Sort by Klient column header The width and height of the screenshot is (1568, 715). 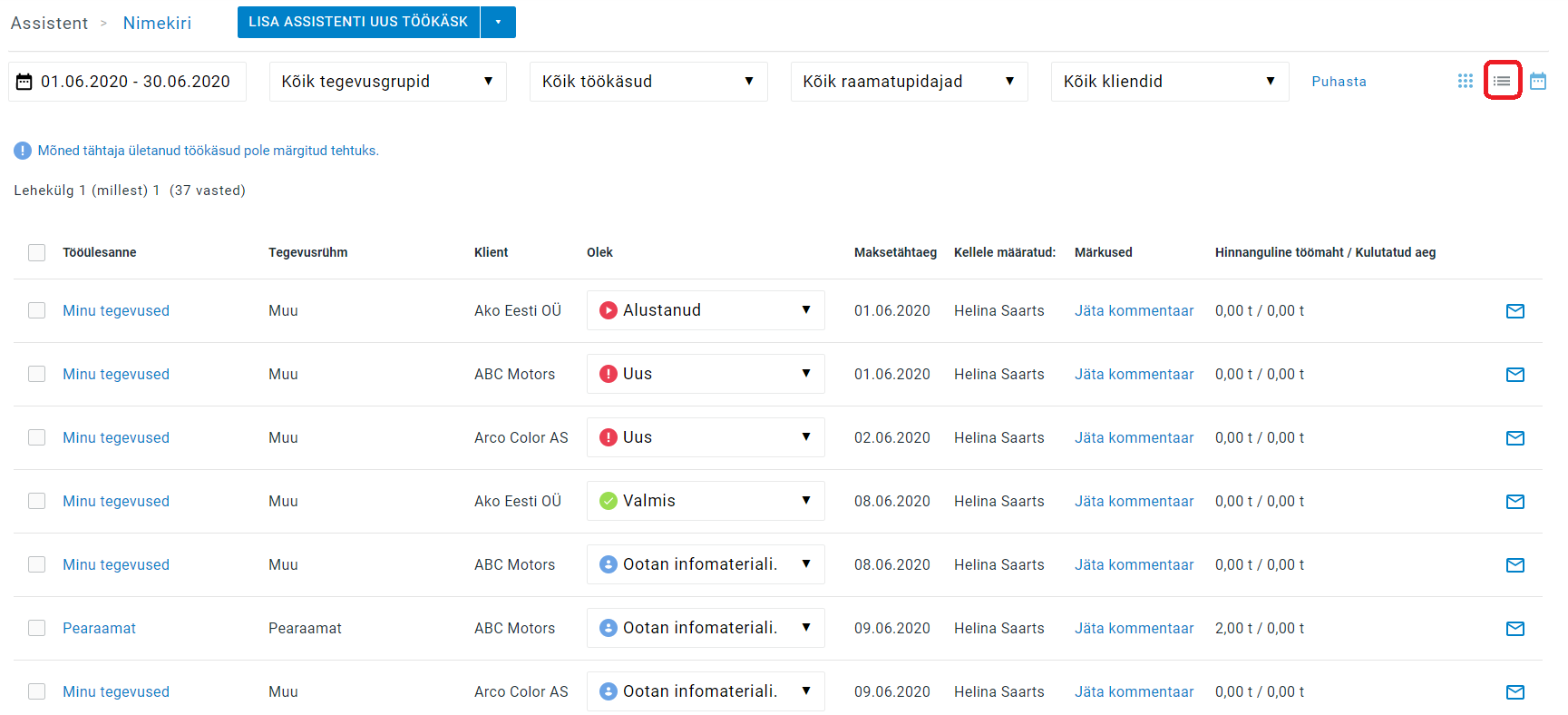coord(491,252)
